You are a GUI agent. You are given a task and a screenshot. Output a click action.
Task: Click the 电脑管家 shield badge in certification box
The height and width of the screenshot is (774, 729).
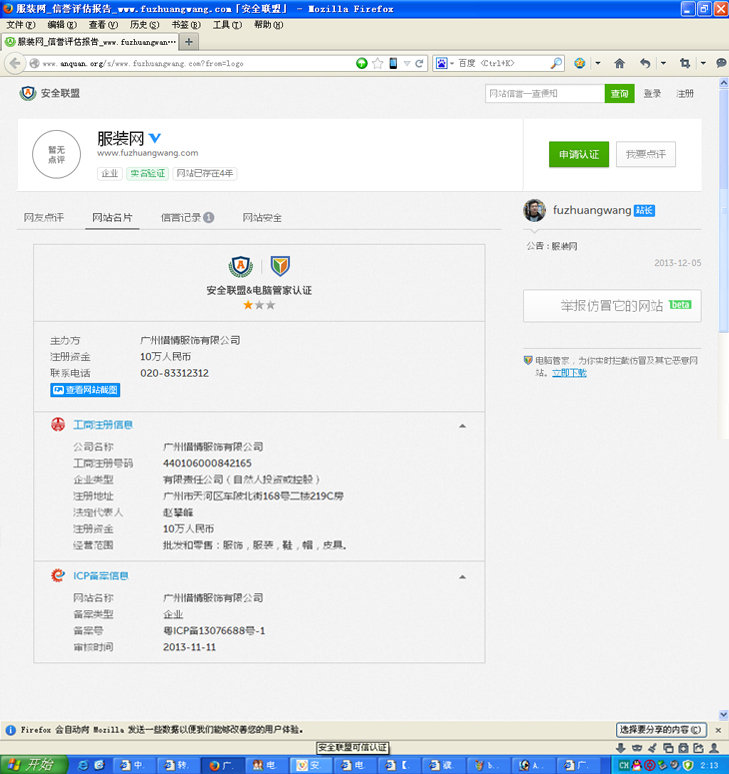point(280,266)
